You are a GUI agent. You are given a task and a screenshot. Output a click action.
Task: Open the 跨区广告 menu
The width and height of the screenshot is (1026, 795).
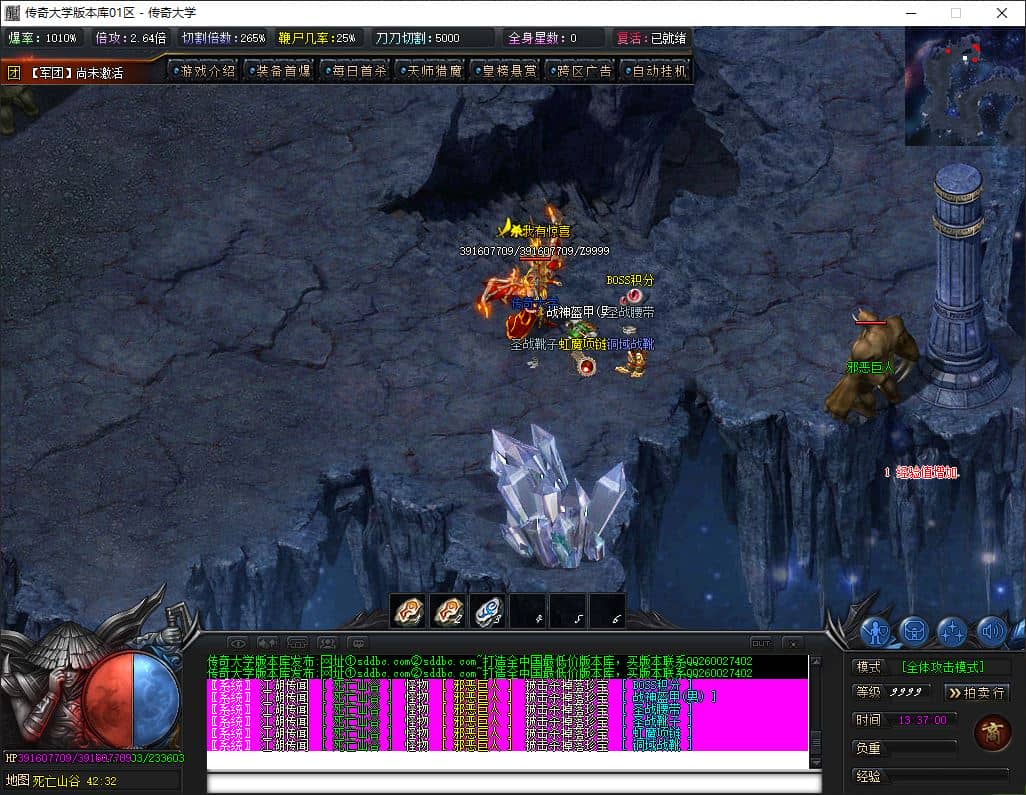pyautogui.click(x=581, y=71)
